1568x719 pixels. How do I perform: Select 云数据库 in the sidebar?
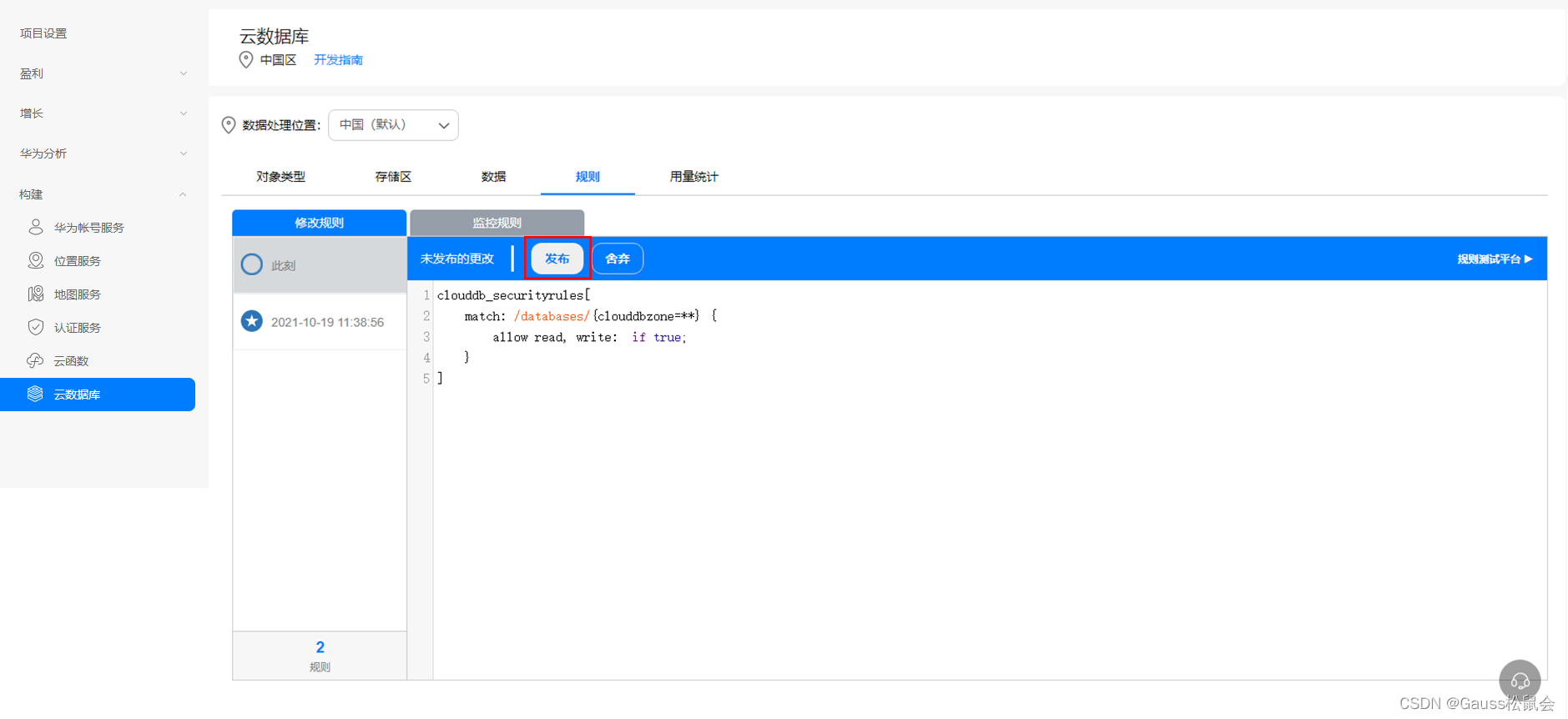98,394
